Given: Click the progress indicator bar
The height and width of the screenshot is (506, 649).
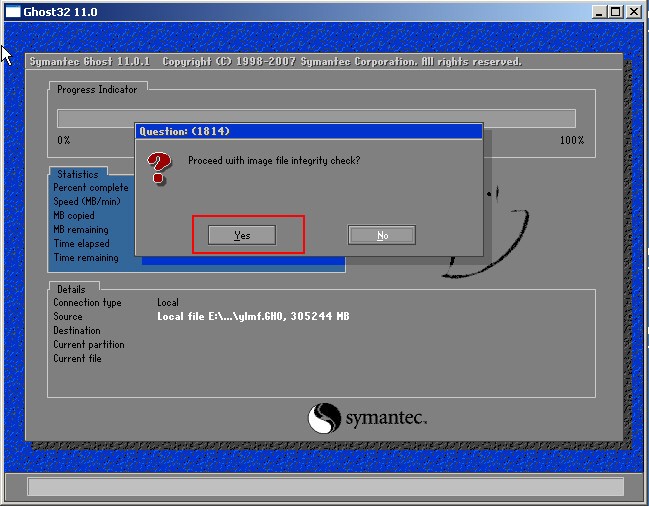Looking at the screenshot, I should [316, 118].
